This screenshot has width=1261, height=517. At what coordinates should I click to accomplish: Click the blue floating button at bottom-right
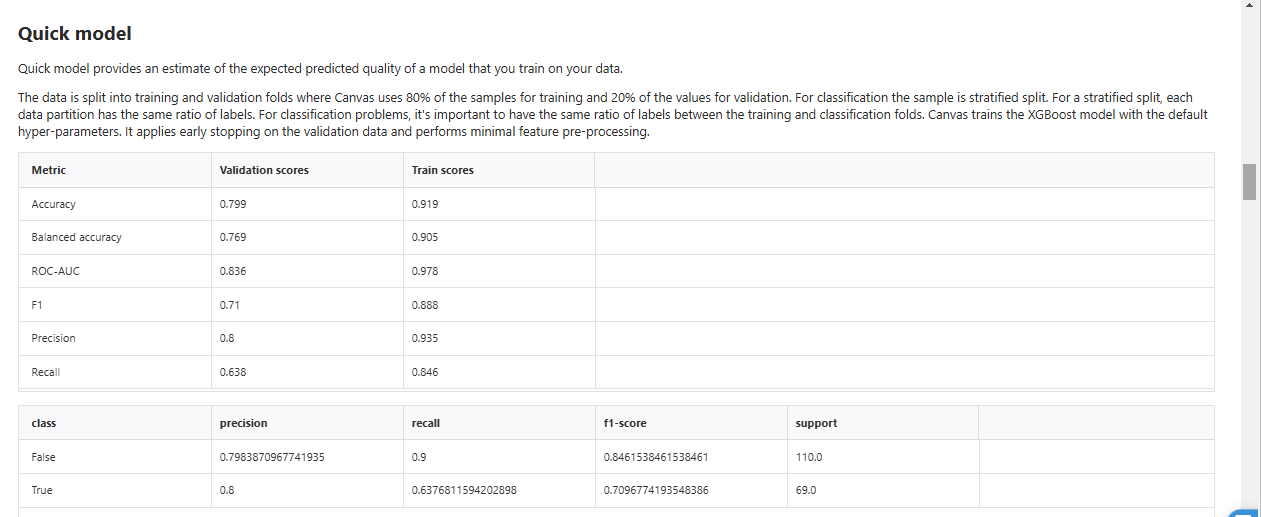pos(1243,513)
